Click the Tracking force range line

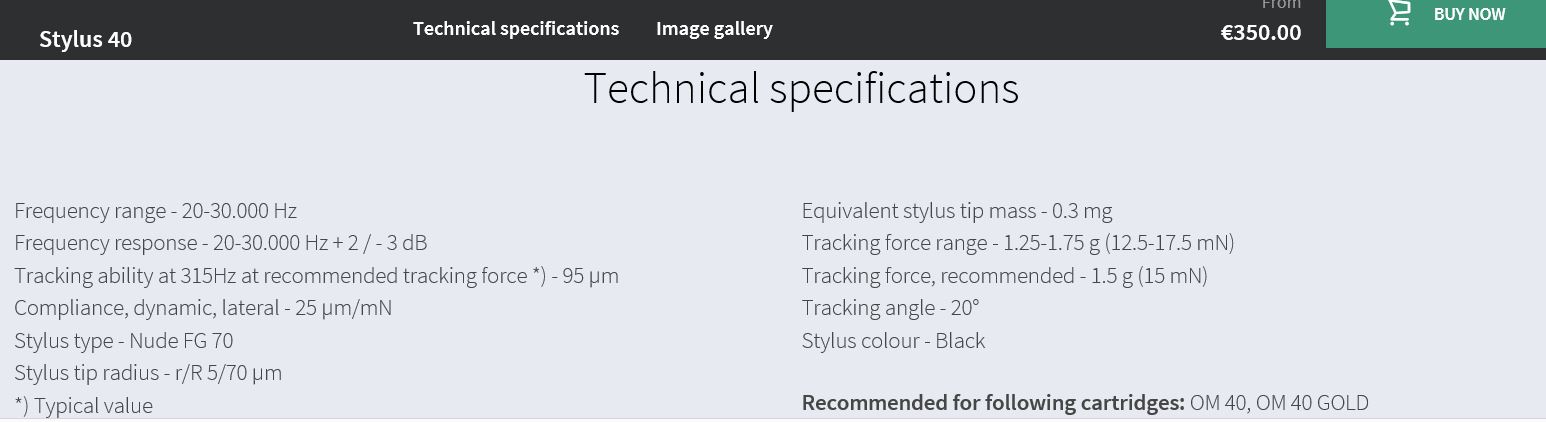tap(1018, 243)
